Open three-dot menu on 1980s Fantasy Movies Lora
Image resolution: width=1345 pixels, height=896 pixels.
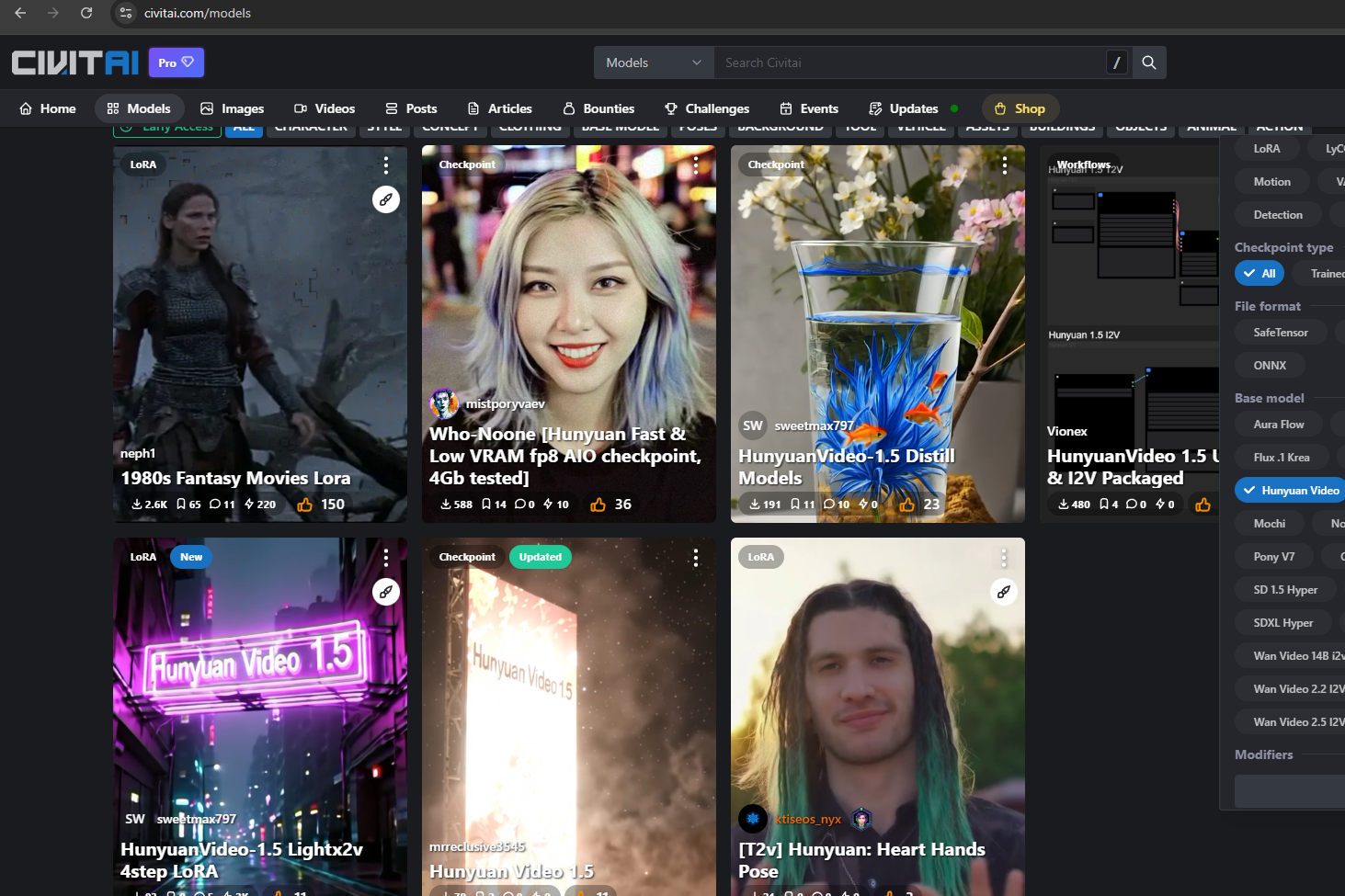click(x=386, y=165)
